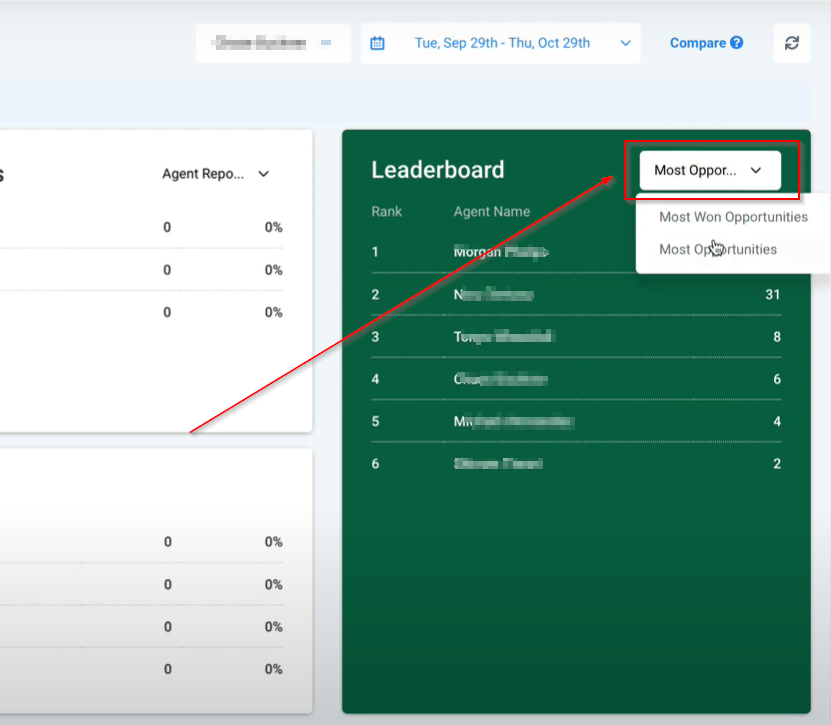The width and height of the screenshot is (831, 725).
Task: Click the Agent Name column header
Action: click(491, 211)
